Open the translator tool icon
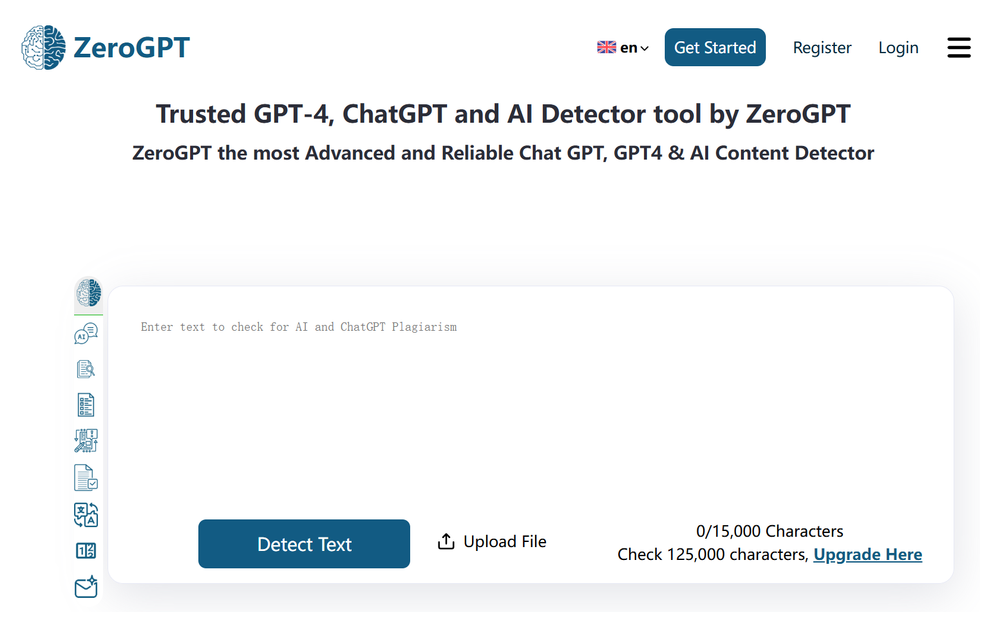This screenshot has height=632, width=1000. 87,514
